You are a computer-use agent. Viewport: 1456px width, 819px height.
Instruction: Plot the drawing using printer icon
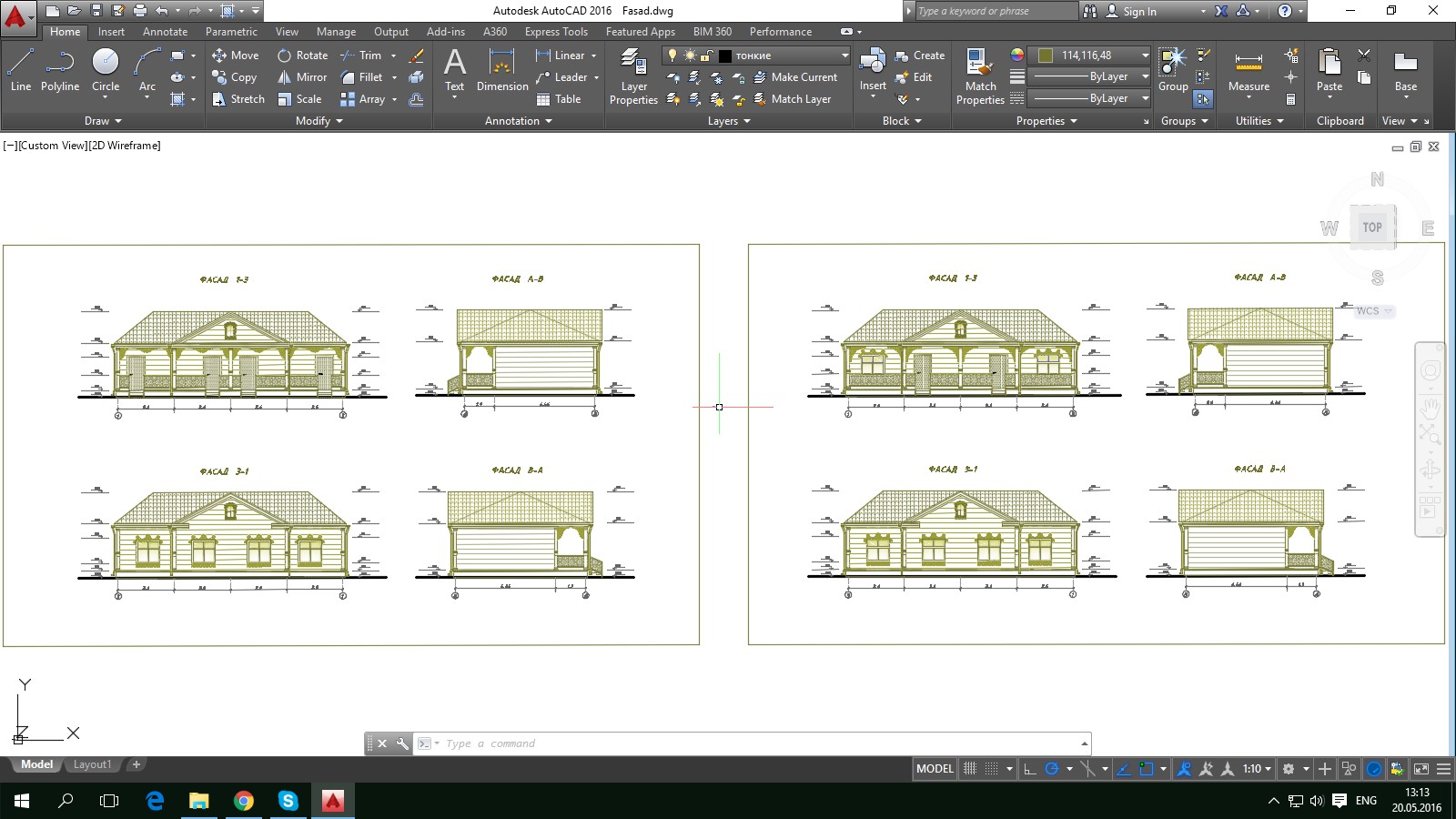139,11
